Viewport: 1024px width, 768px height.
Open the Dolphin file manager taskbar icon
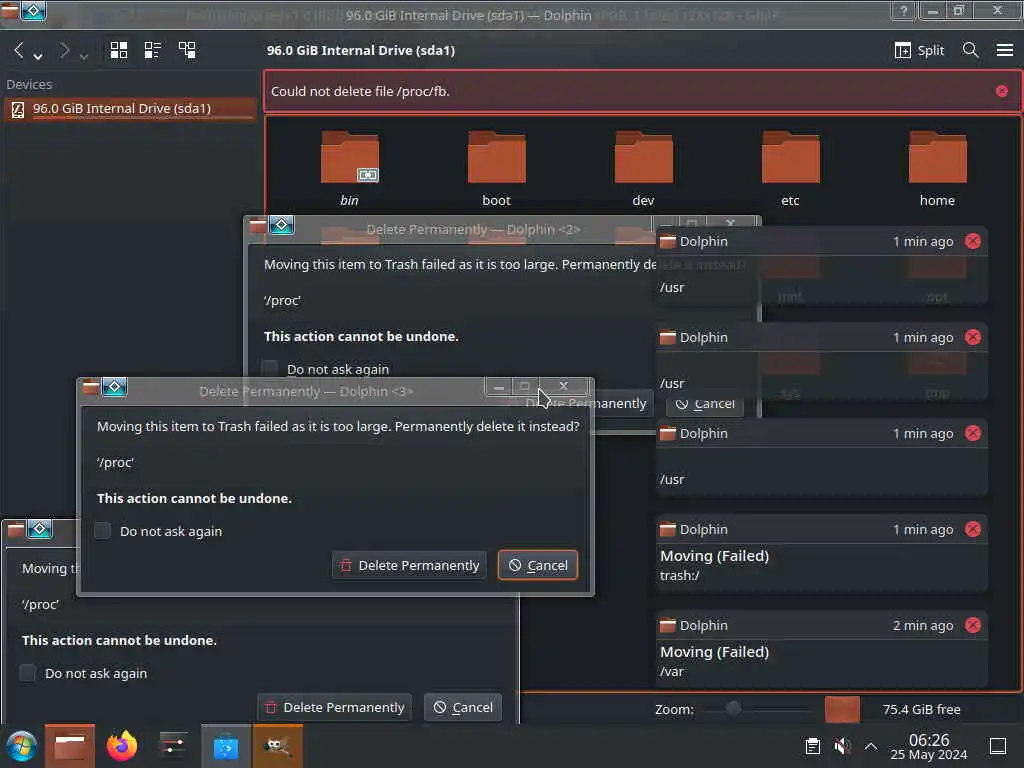pyautogui.click(x=70, y=746)
